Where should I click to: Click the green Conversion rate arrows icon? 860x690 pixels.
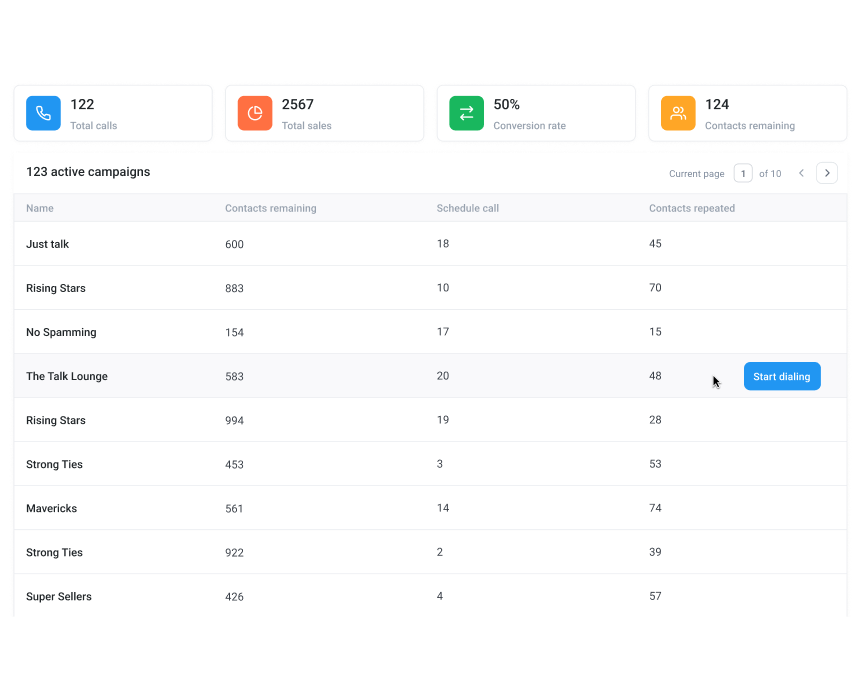coord(466,113)
